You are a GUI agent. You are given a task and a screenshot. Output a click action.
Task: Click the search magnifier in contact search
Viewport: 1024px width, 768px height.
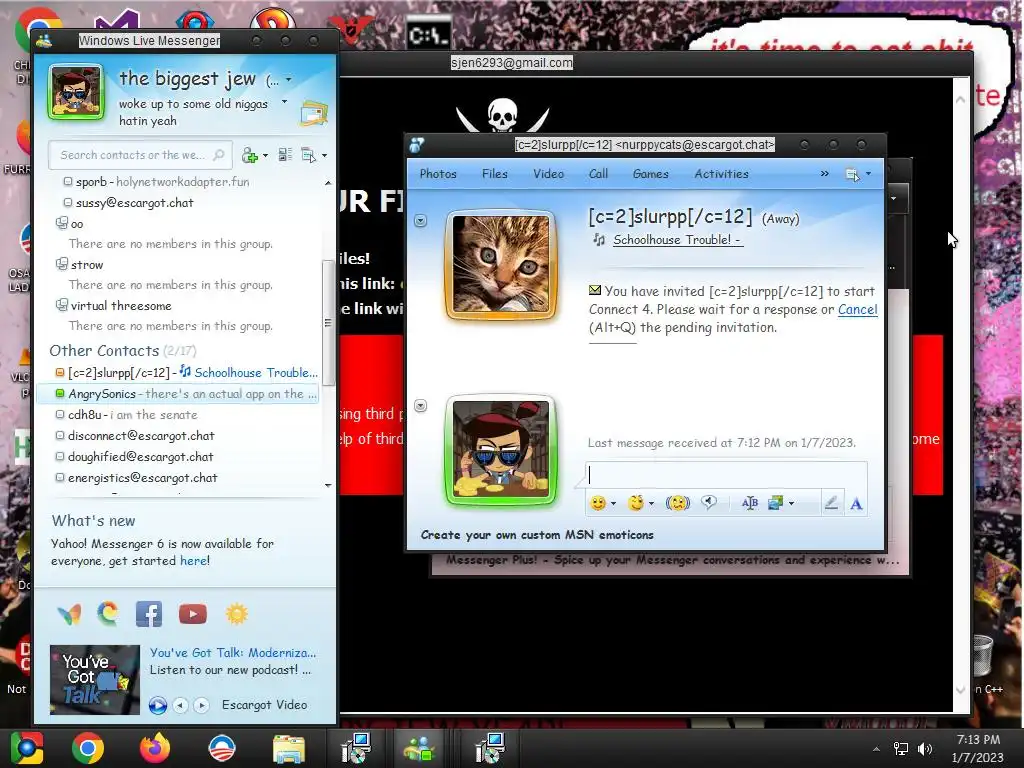[219, 155]
